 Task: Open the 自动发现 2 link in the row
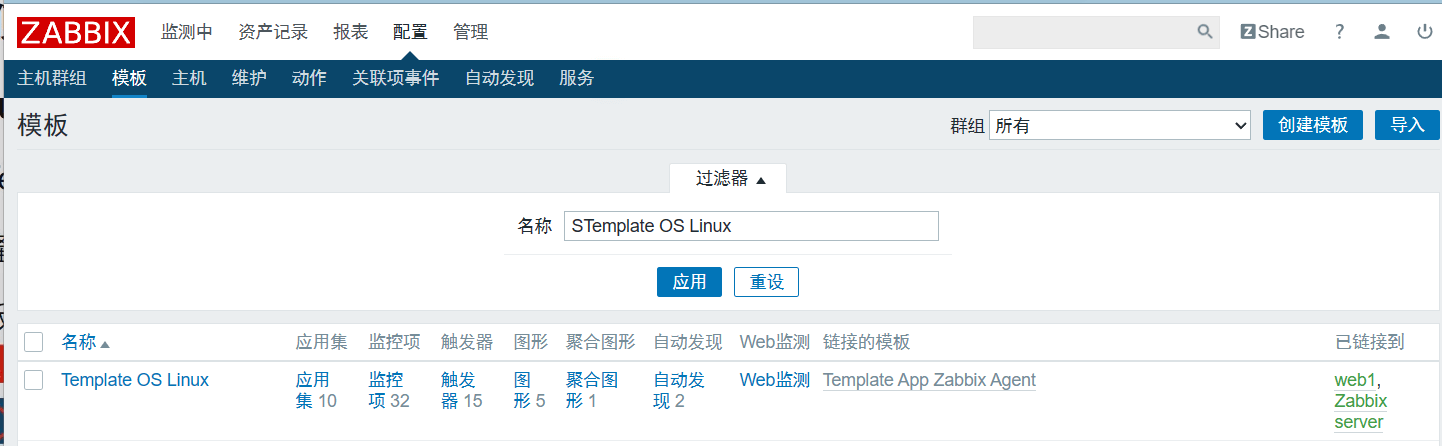[679, 390]
